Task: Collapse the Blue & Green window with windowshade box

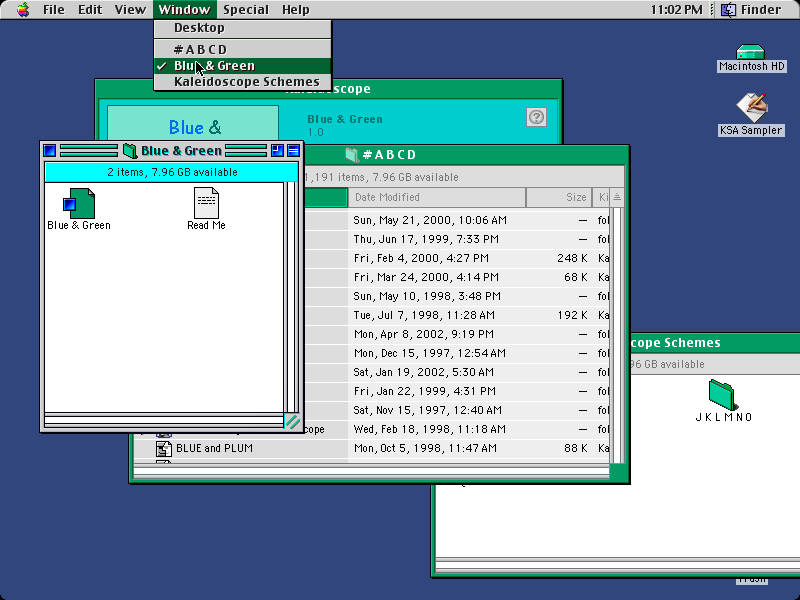Action: pyautogui.click(x=293, y=151)
